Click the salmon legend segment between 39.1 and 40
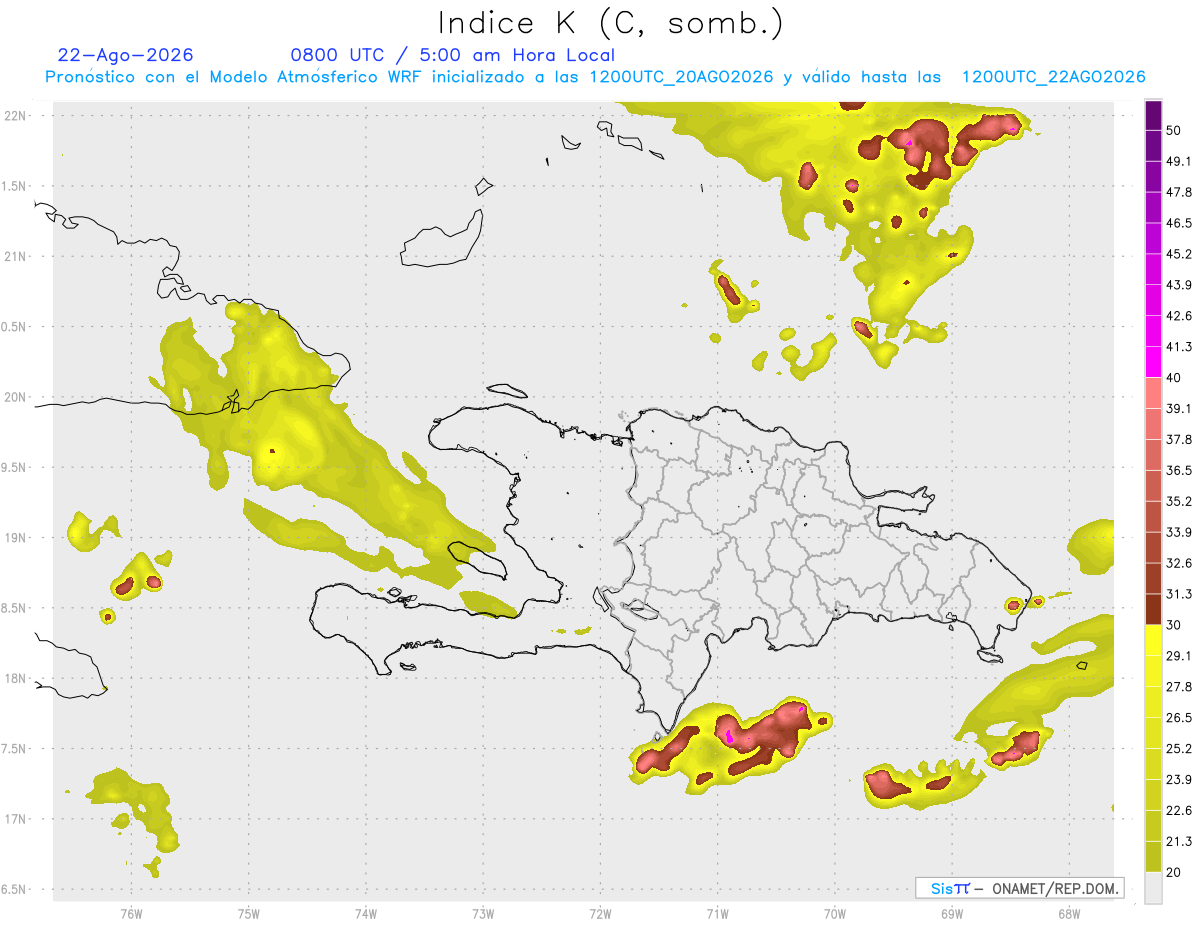The width and height of the screenshot is (1200, 927). 1153,393
